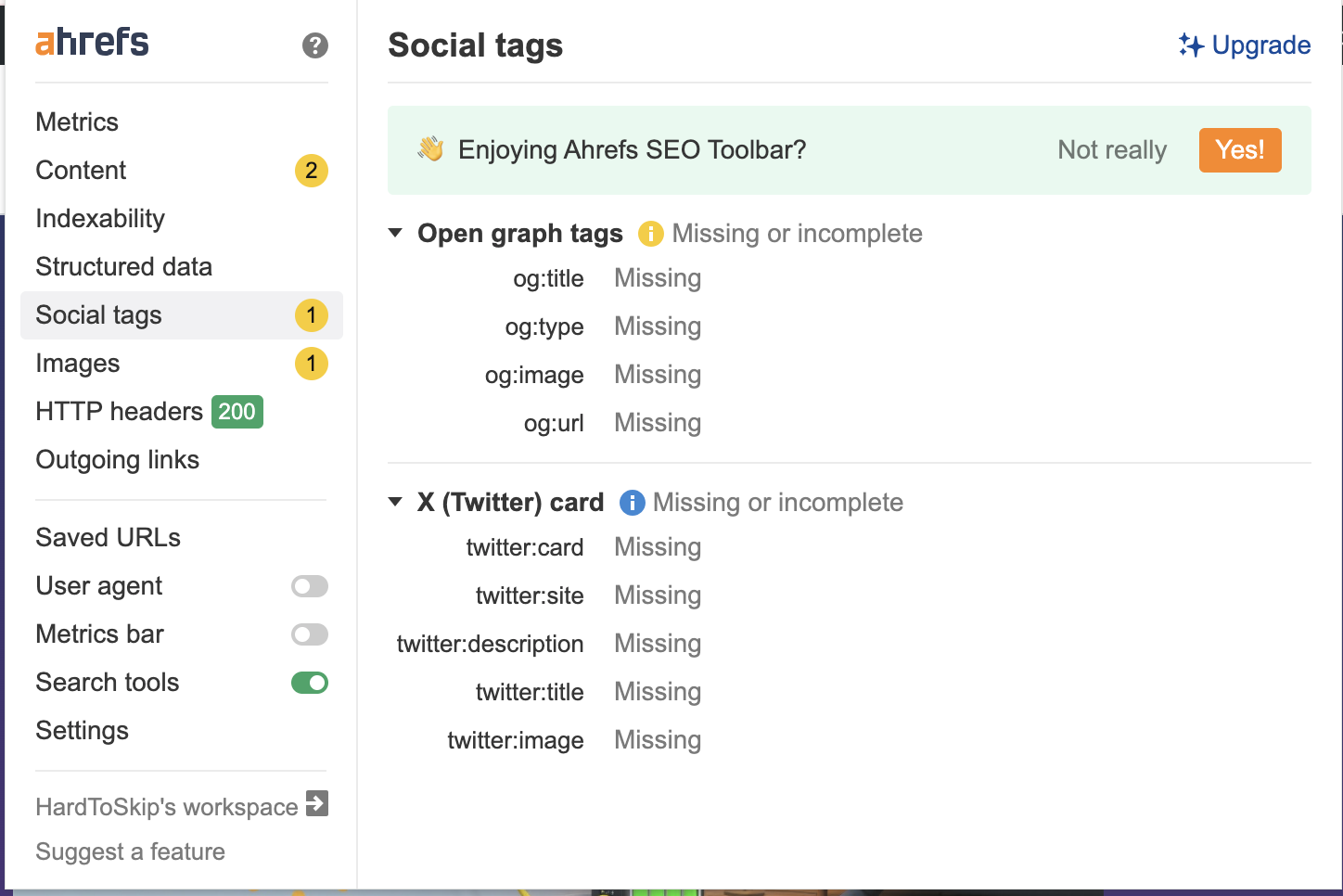Image resolution: width=1343 pixels, height=896 pixels.
Task: Turn on the Metrics bar switch
Action: tap(309, 634)
